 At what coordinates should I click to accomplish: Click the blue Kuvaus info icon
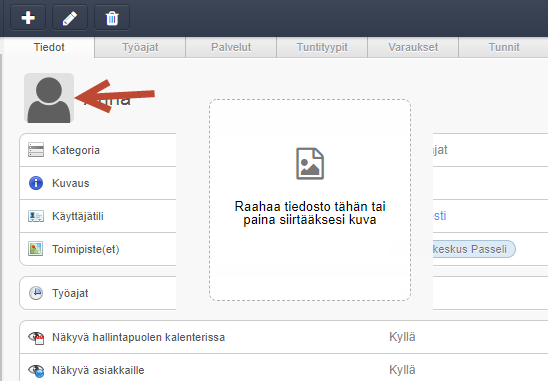tap(36, 183)
